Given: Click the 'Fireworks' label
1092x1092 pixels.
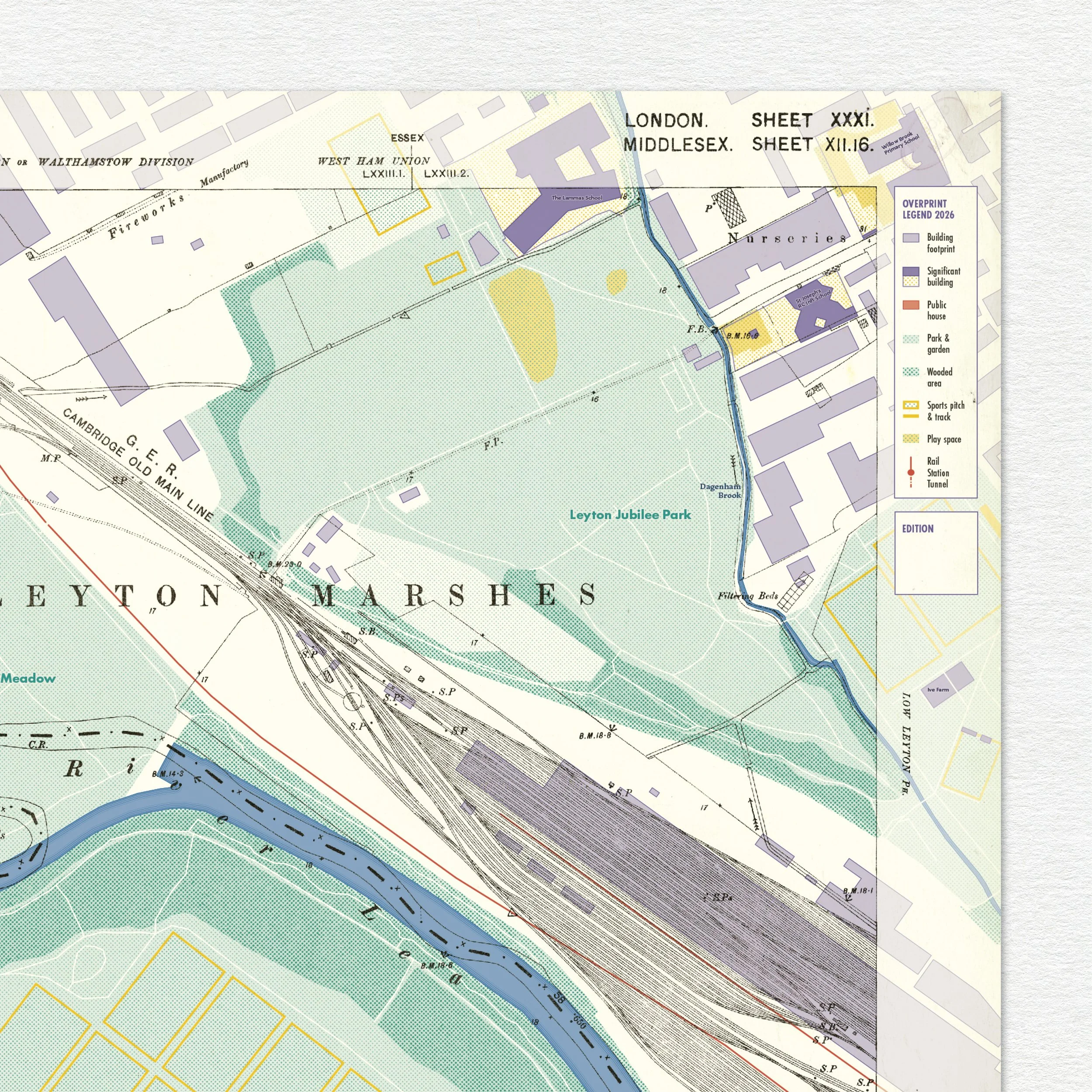Looking at the screenshot, I should pyautogui.click(x=146, y=217).
